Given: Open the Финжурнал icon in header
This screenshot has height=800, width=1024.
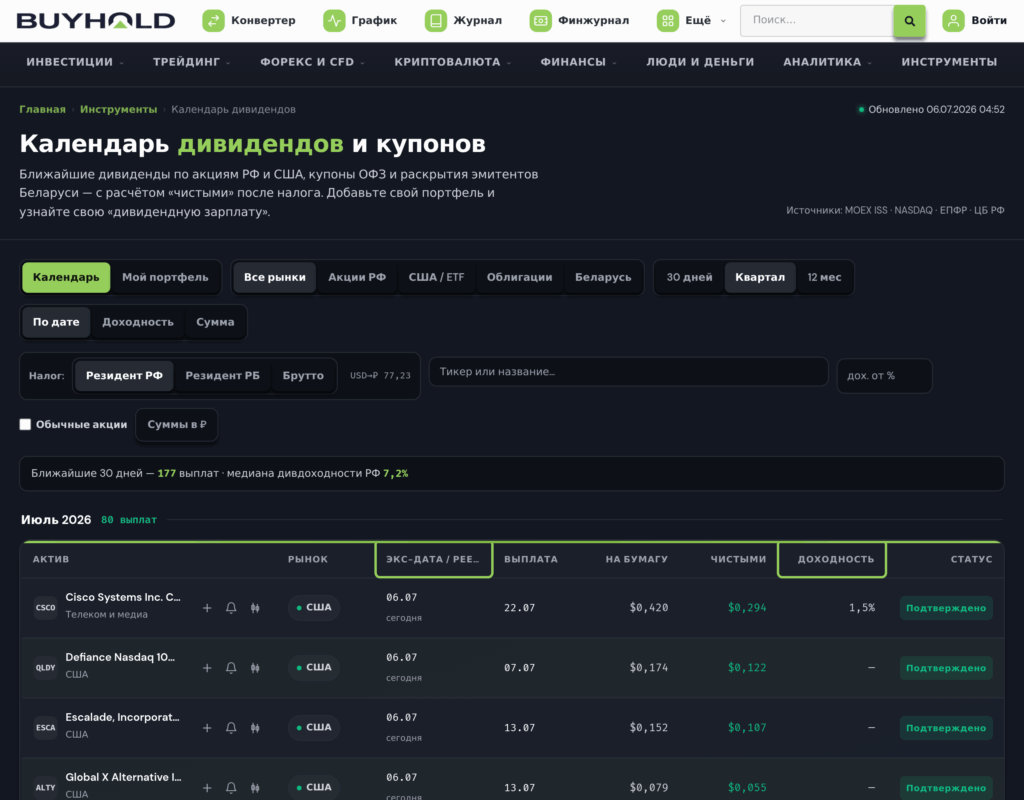Looking at the screenshot, I should (541, 21).
